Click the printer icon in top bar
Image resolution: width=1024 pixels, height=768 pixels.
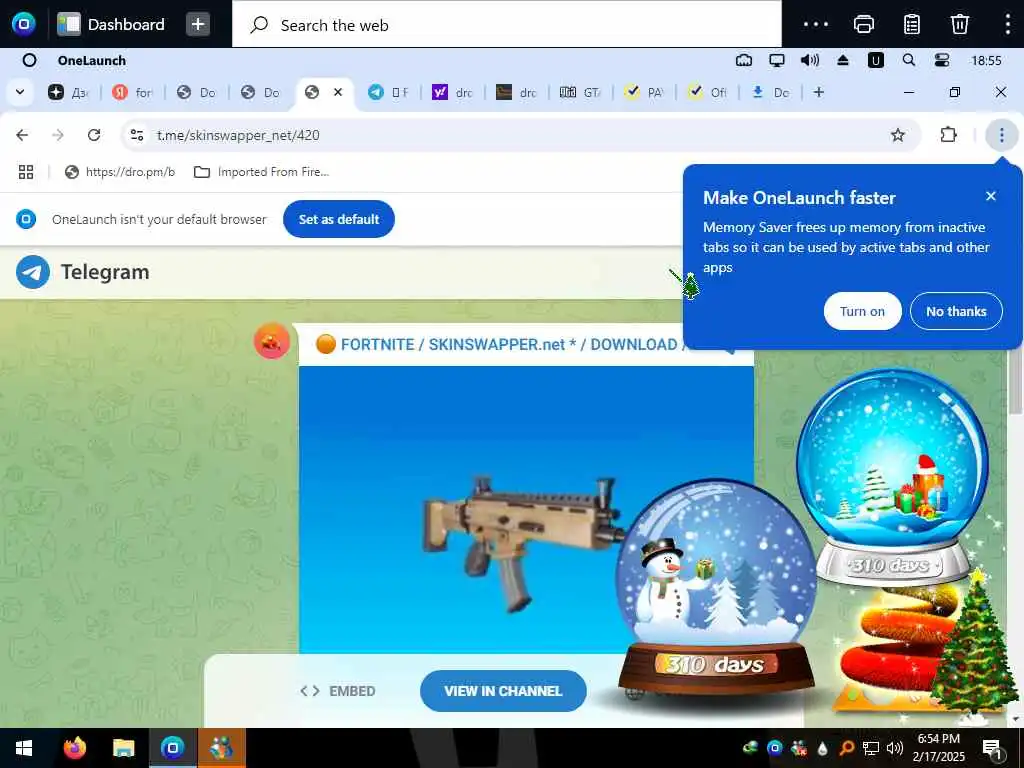(863, 24)
